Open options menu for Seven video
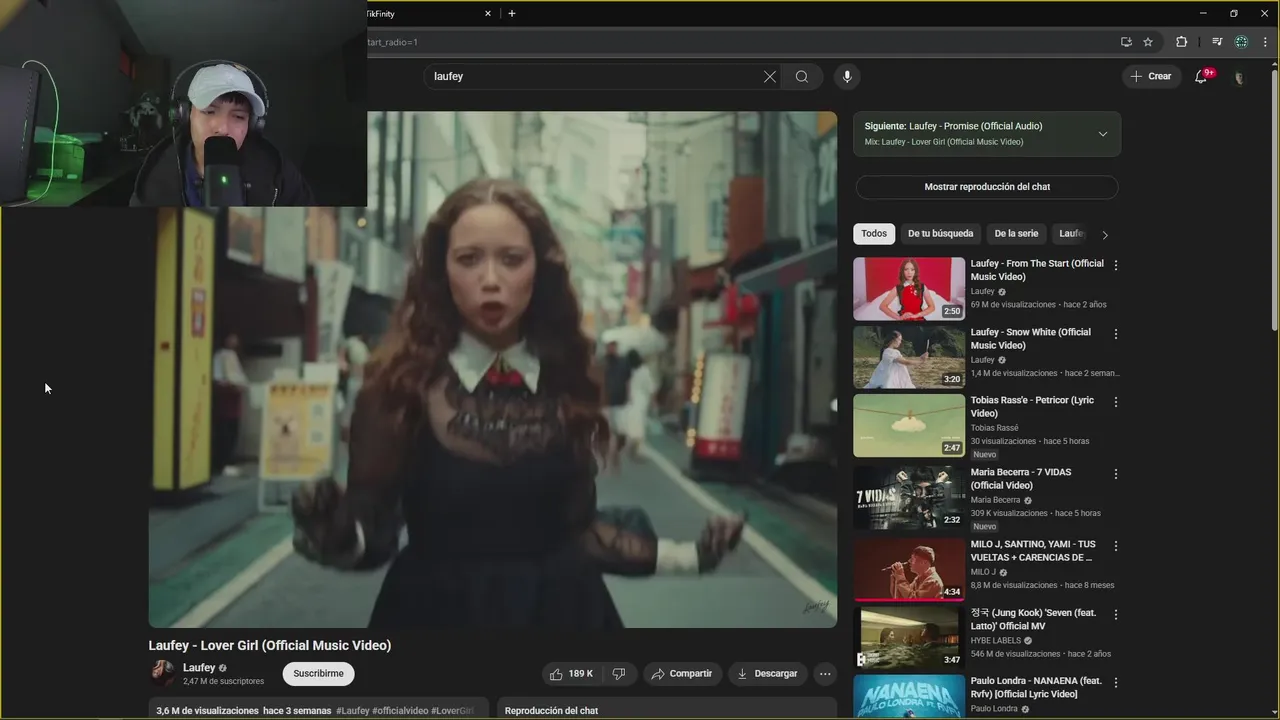 pos(1116,613)
